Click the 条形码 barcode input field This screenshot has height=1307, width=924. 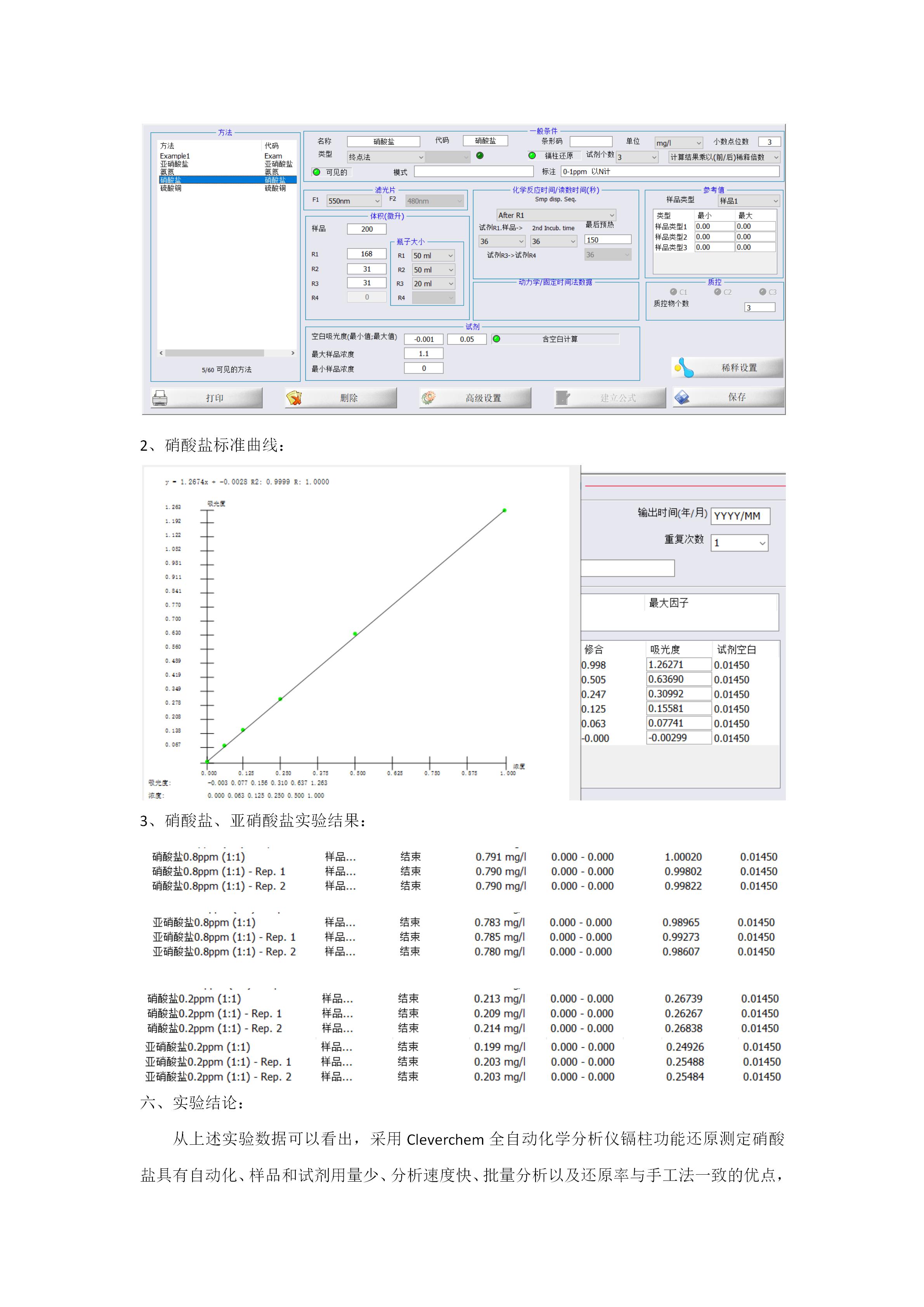(x=591, y=141)
